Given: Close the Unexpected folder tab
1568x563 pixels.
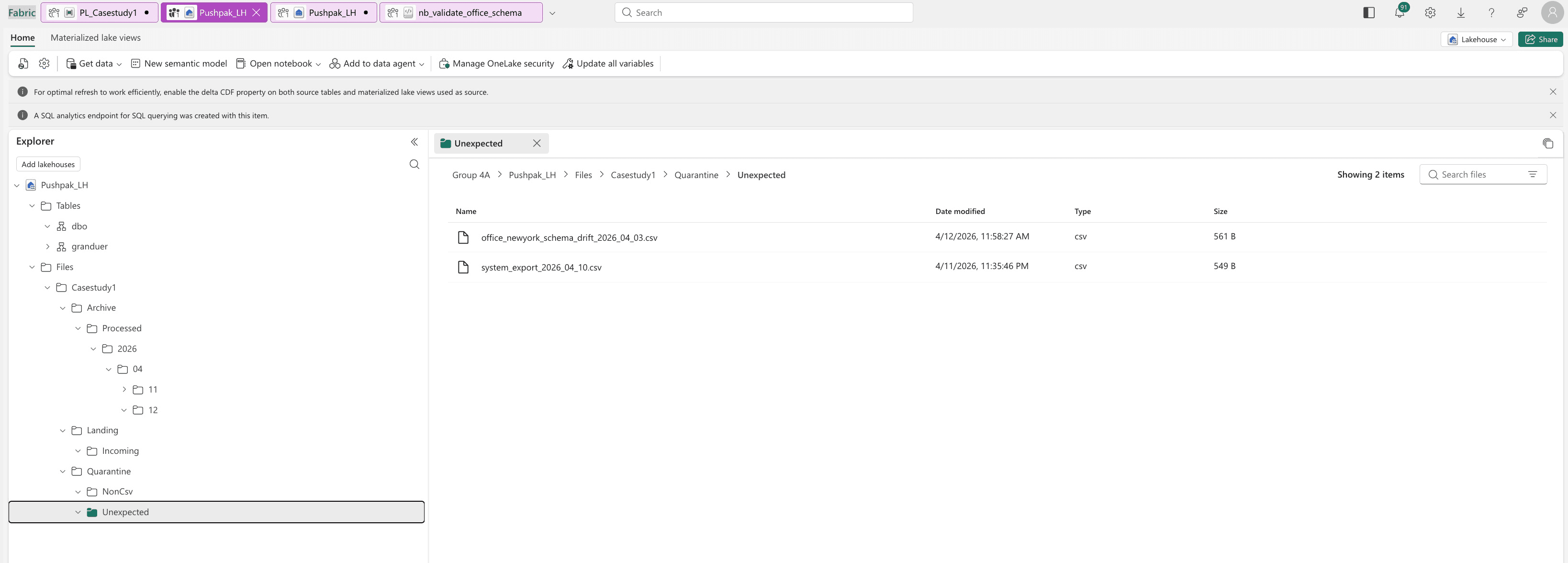Looking at the screenshot, I should (536, 144).
